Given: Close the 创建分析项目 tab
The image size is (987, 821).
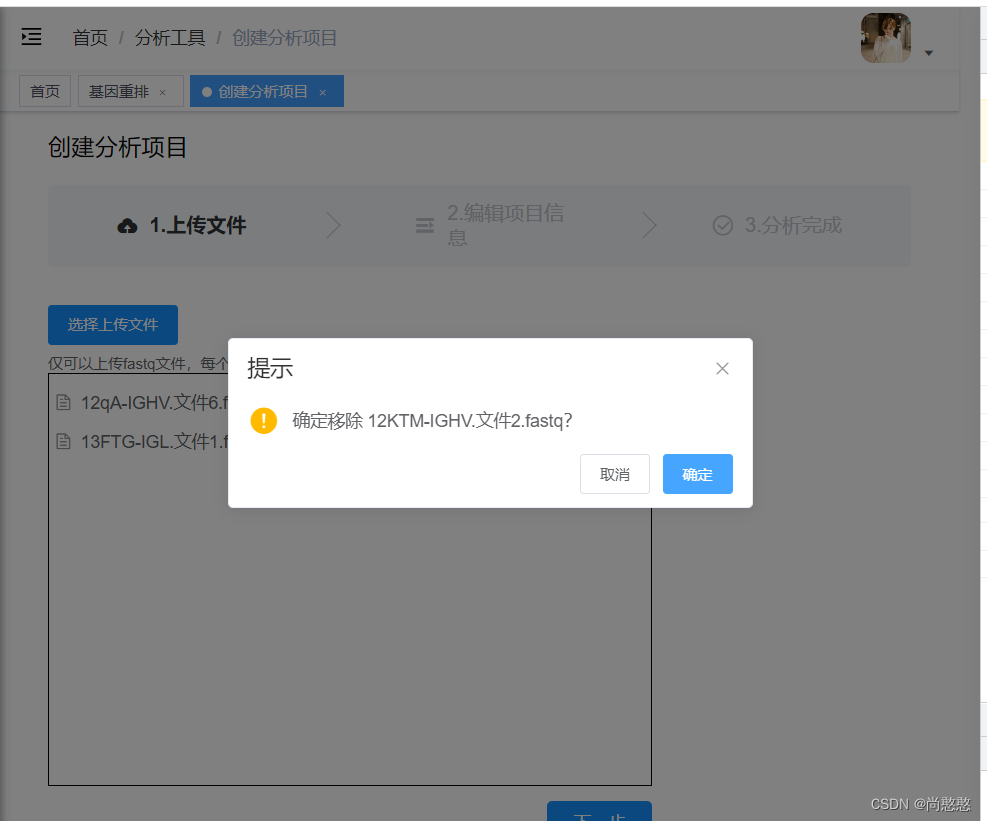Looking at the screenshot, I should coord(322,93).
